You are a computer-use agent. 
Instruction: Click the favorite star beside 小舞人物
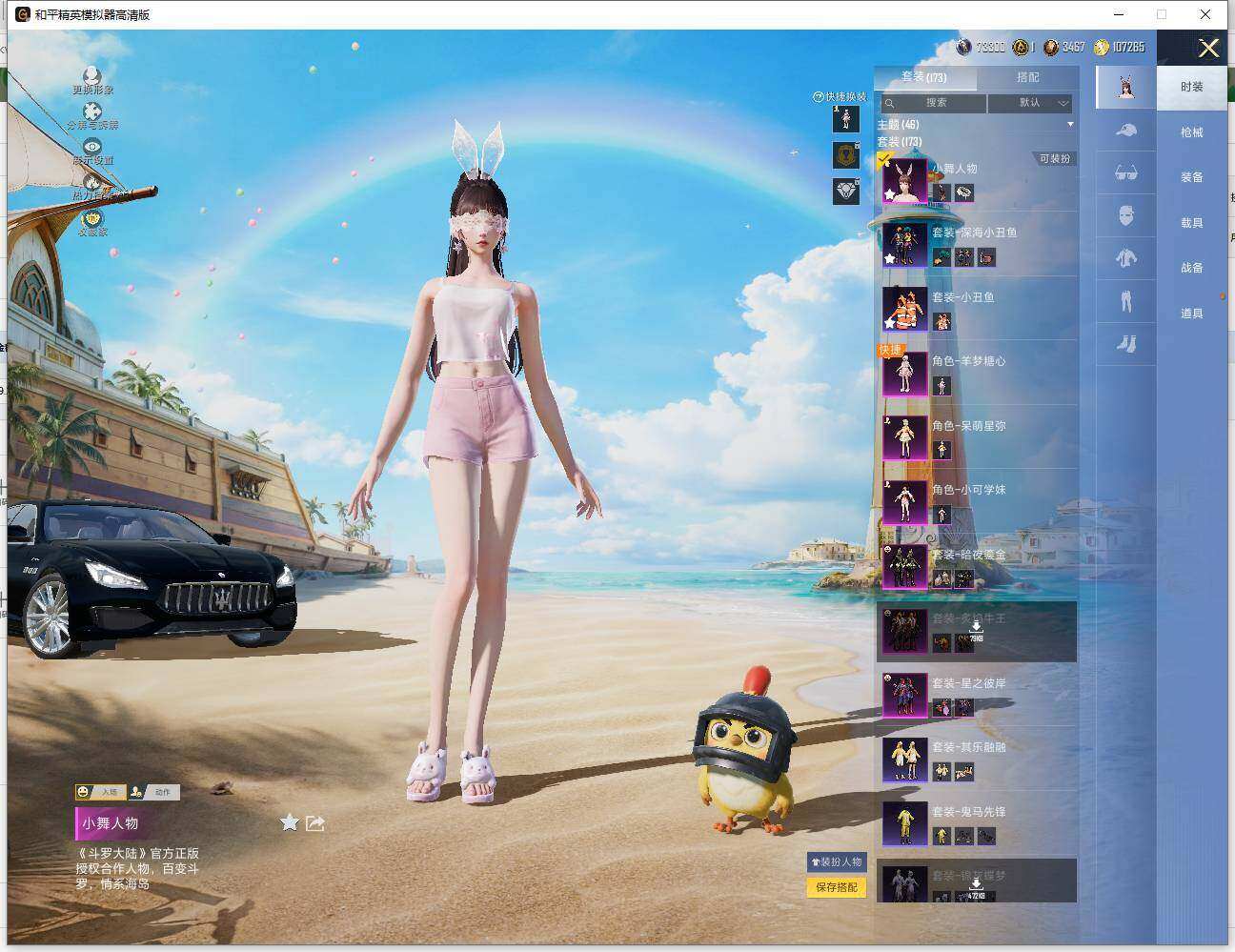pyautogui.click(x=289, y=822)
